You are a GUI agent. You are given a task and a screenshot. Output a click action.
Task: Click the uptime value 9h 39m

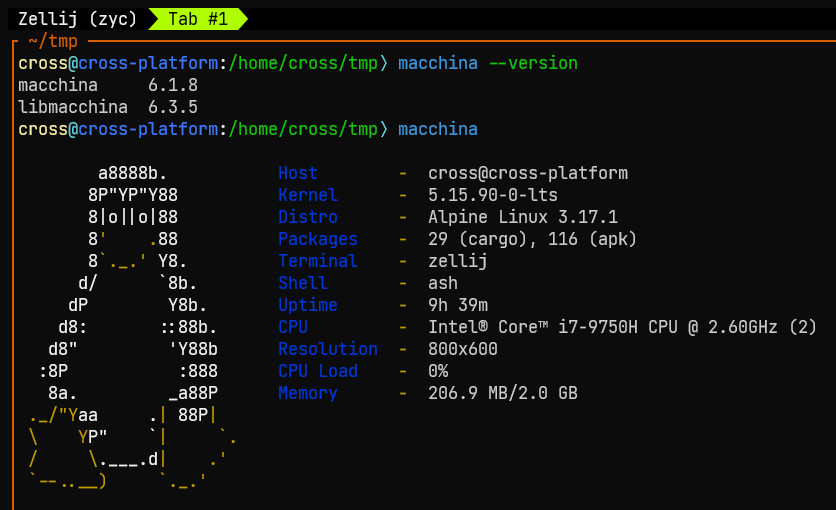[457, 305]
